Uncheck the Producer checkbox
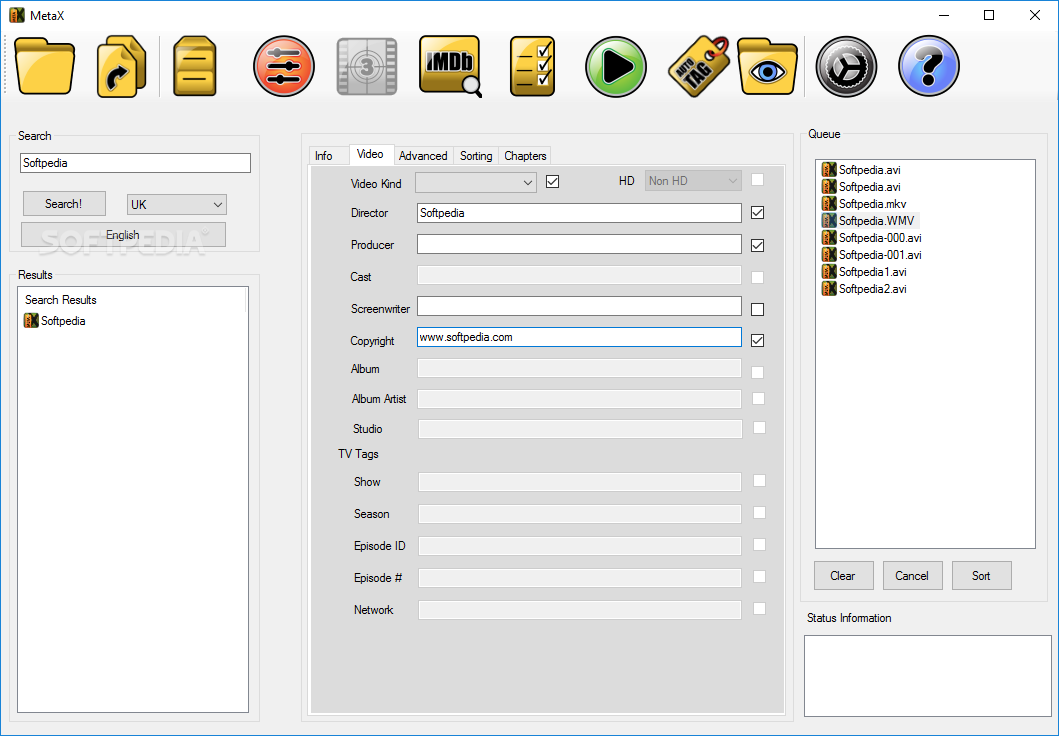Image resolution: width=1059 pixels, height=736 pixels. 758,245
